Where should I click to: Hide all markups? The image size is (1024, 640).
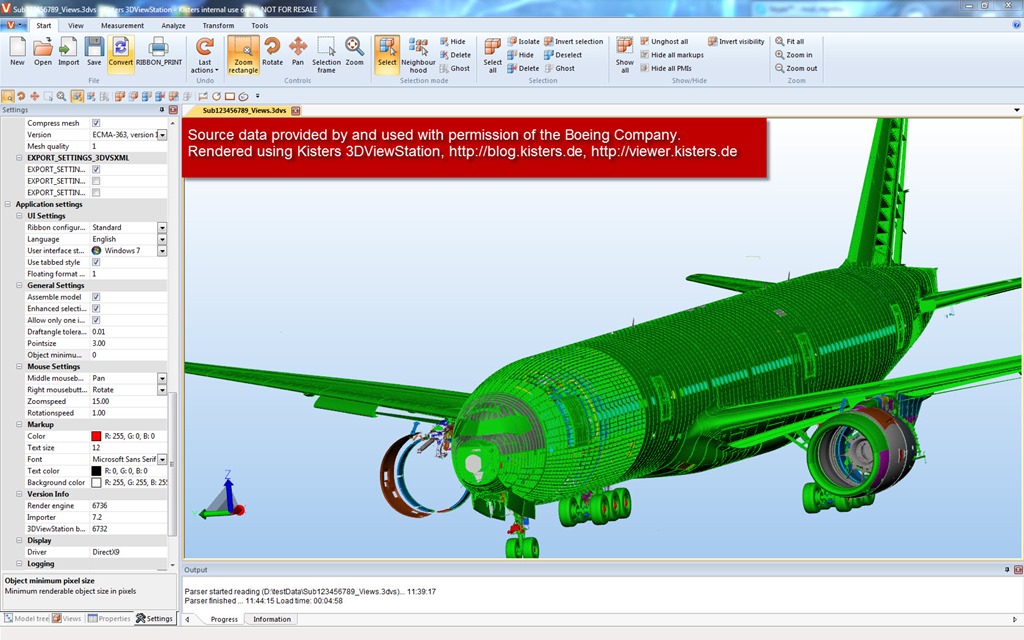(672, 55)
